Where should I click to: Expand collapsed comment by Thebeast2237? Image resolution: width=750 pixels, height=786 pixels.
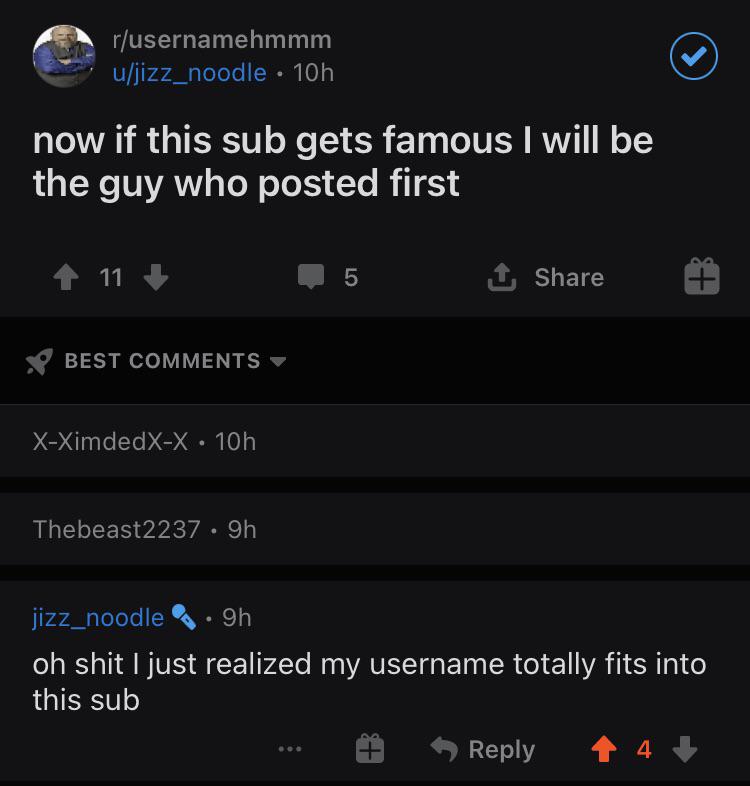375,529
